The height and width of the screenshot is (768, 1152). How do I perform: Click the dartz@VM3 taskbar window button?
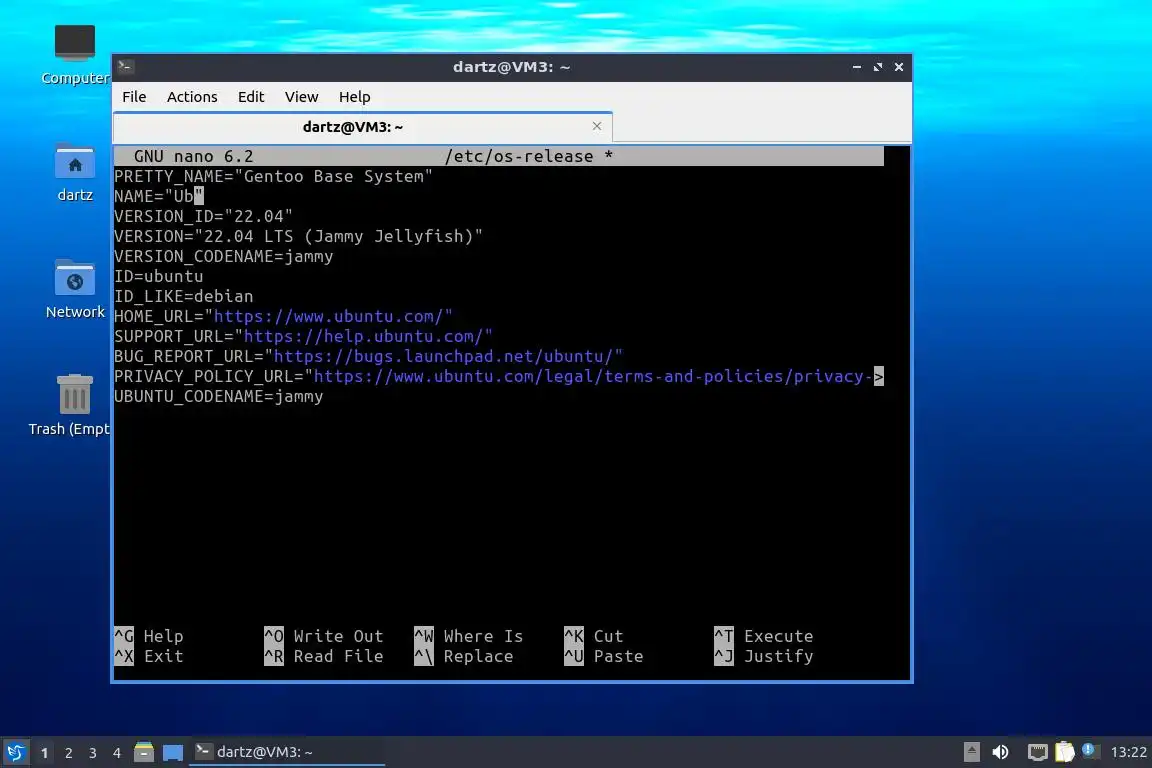(x=287, y=752)
